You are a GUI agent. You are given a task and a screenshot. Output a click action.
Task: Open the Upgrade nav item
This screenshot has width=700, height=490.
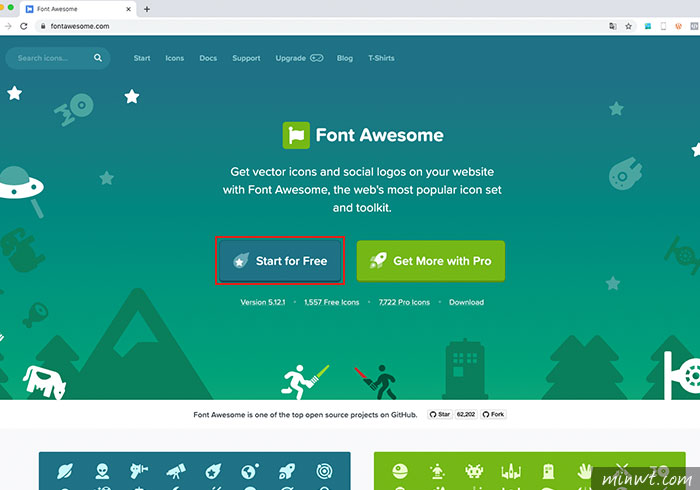299,58
